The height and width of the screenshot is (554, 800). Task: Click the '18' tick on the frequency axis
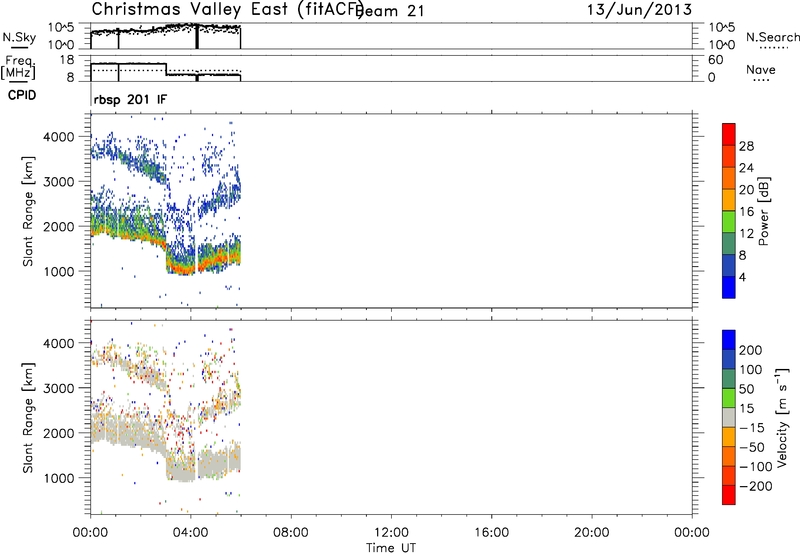tap(67, 60)
